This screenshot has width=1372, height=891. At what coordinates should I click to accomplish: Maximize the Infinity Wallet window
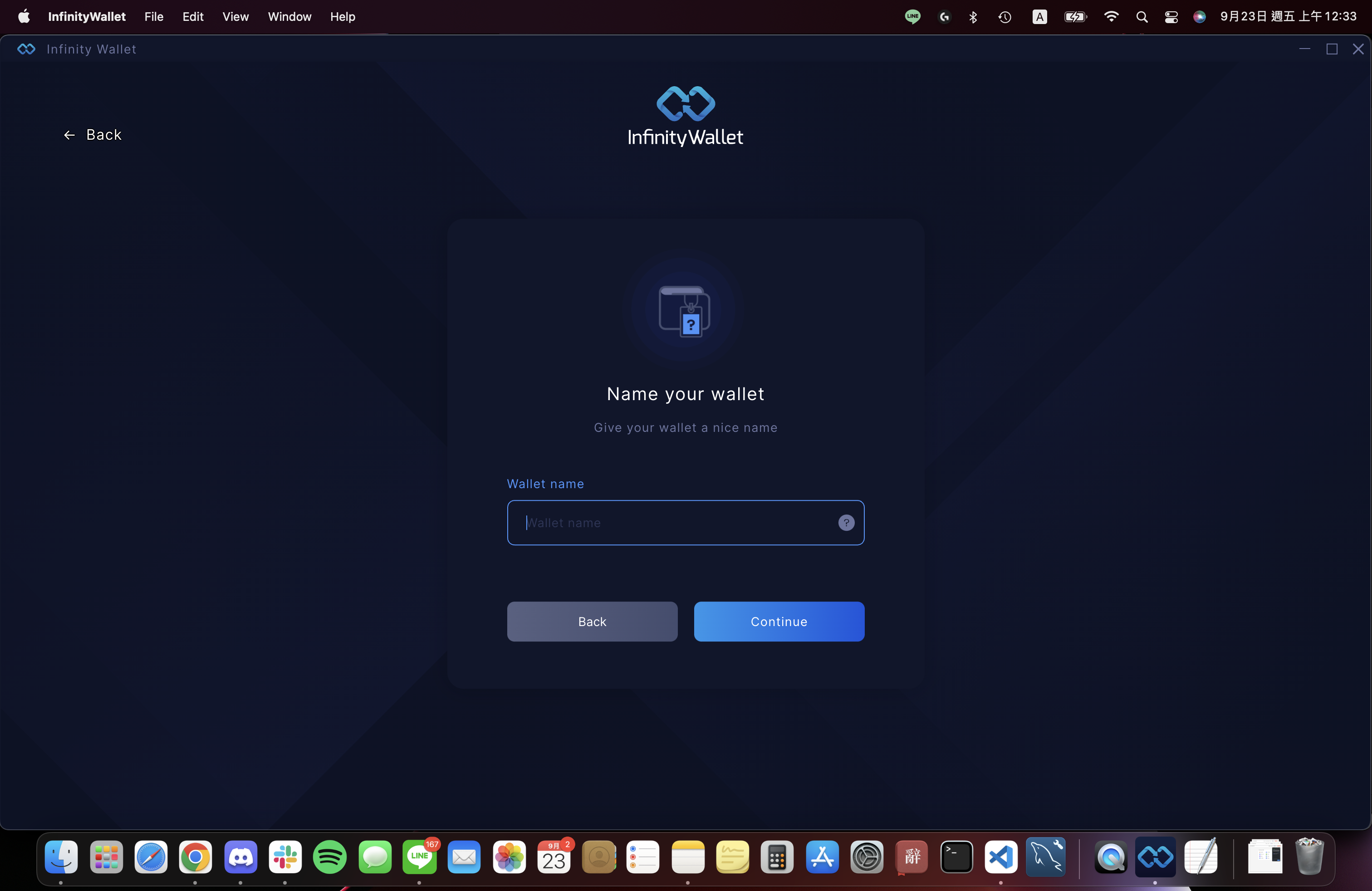click(1332, 49)
